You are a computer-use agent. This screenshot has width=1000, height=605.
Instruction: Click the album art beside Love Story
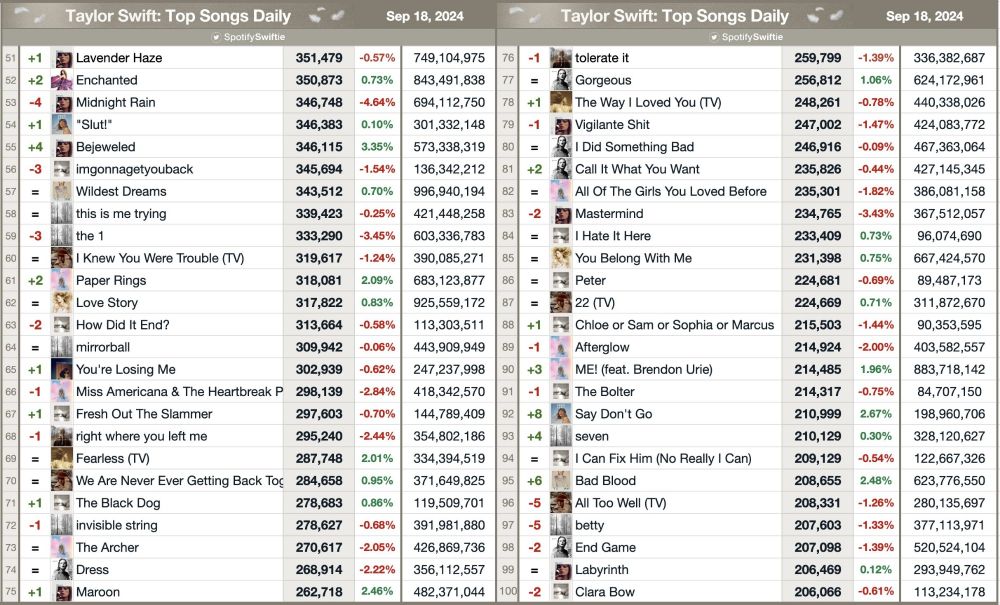tap(62, 303)
